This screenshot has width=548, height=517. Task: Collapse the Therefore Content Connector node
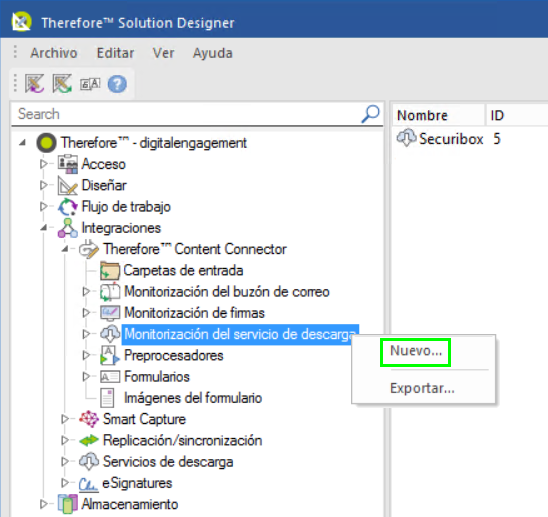click(65, 249)
